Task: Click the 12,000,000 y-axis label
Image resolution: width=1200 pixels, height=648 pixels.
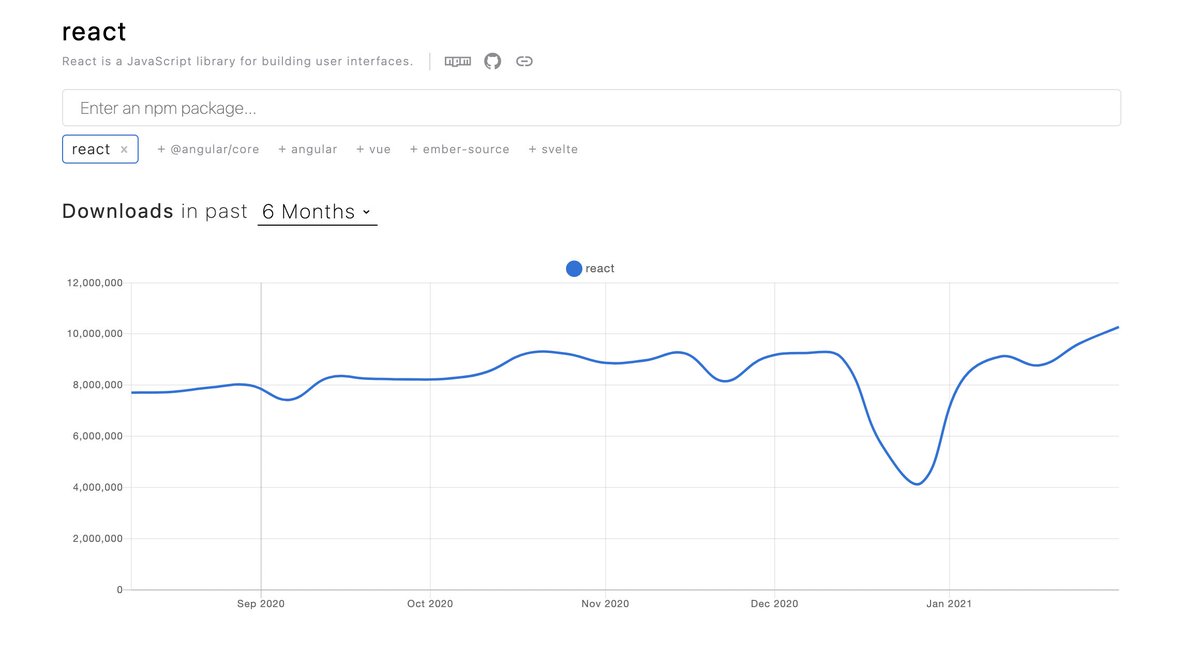Action: [95, 283]
